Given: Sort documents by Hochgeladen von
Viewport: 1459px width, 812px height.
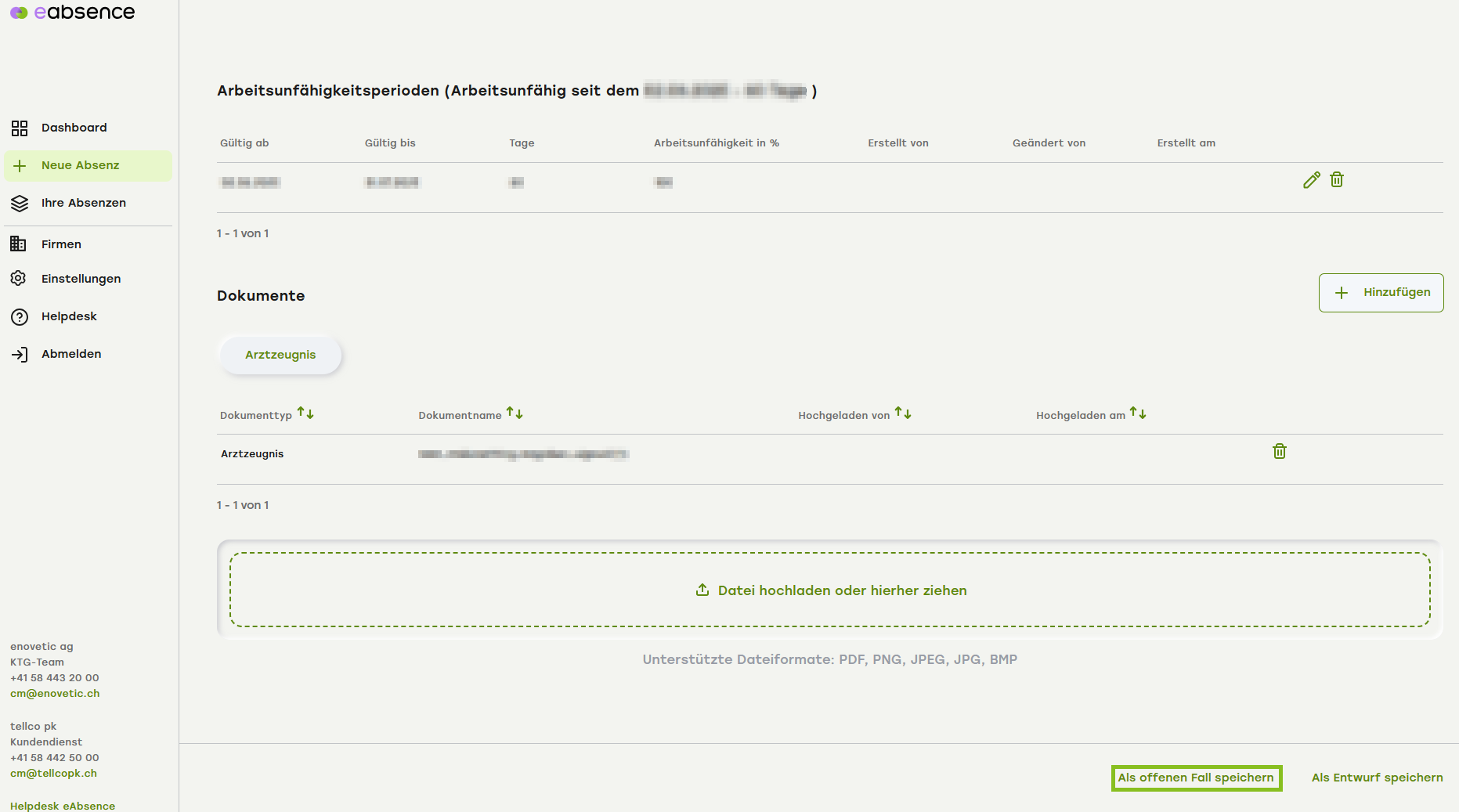Looking at the screenshot, I should [x=903, y=413].
